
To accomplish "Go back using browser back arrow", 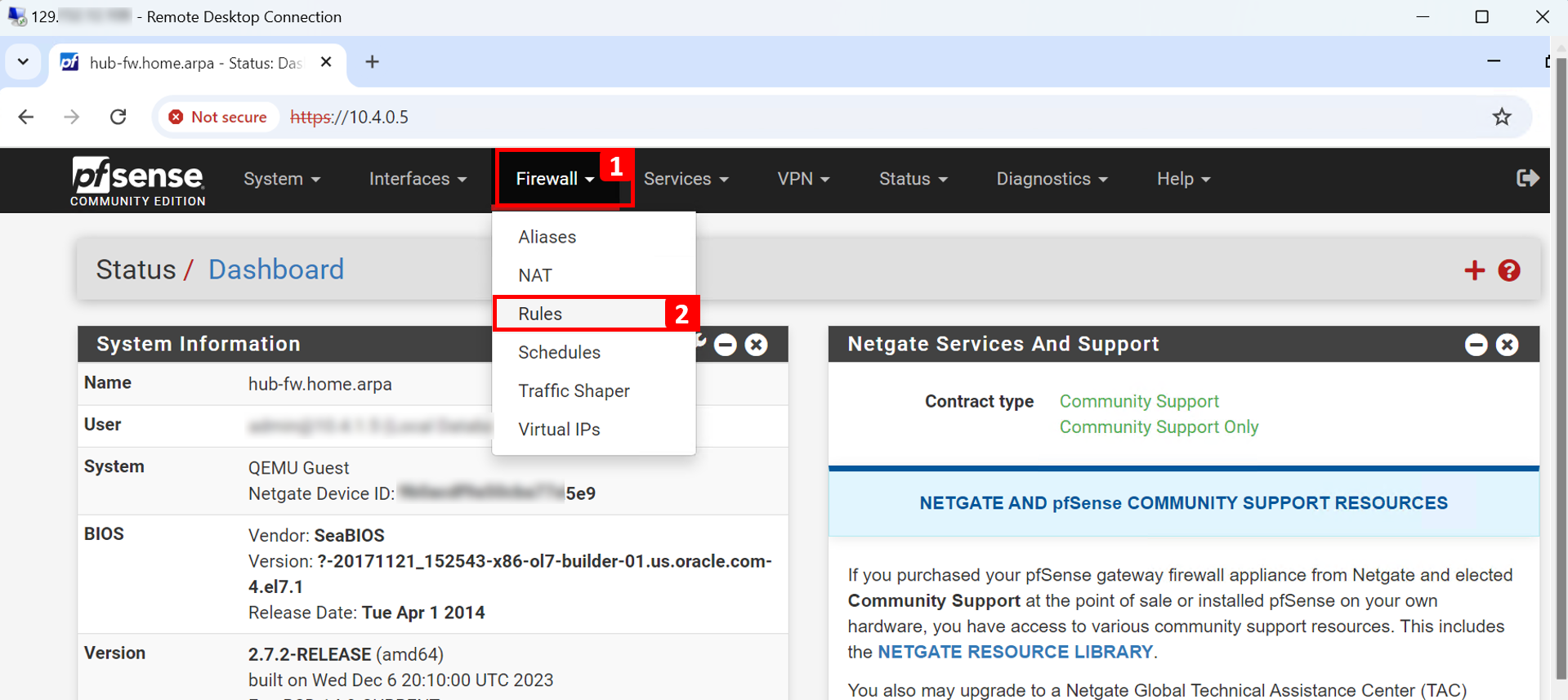I will (x=26, y=117).
